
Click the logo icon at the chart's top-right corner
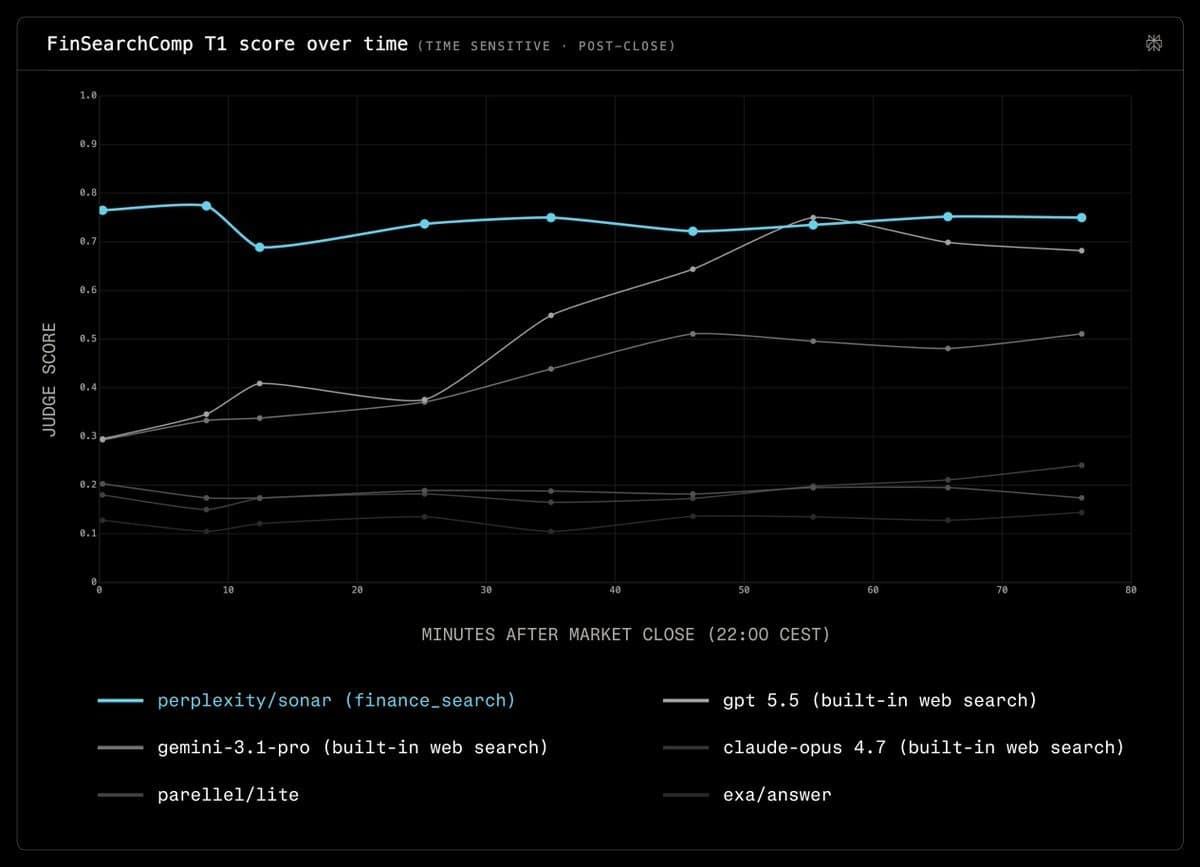[1153, 43]
